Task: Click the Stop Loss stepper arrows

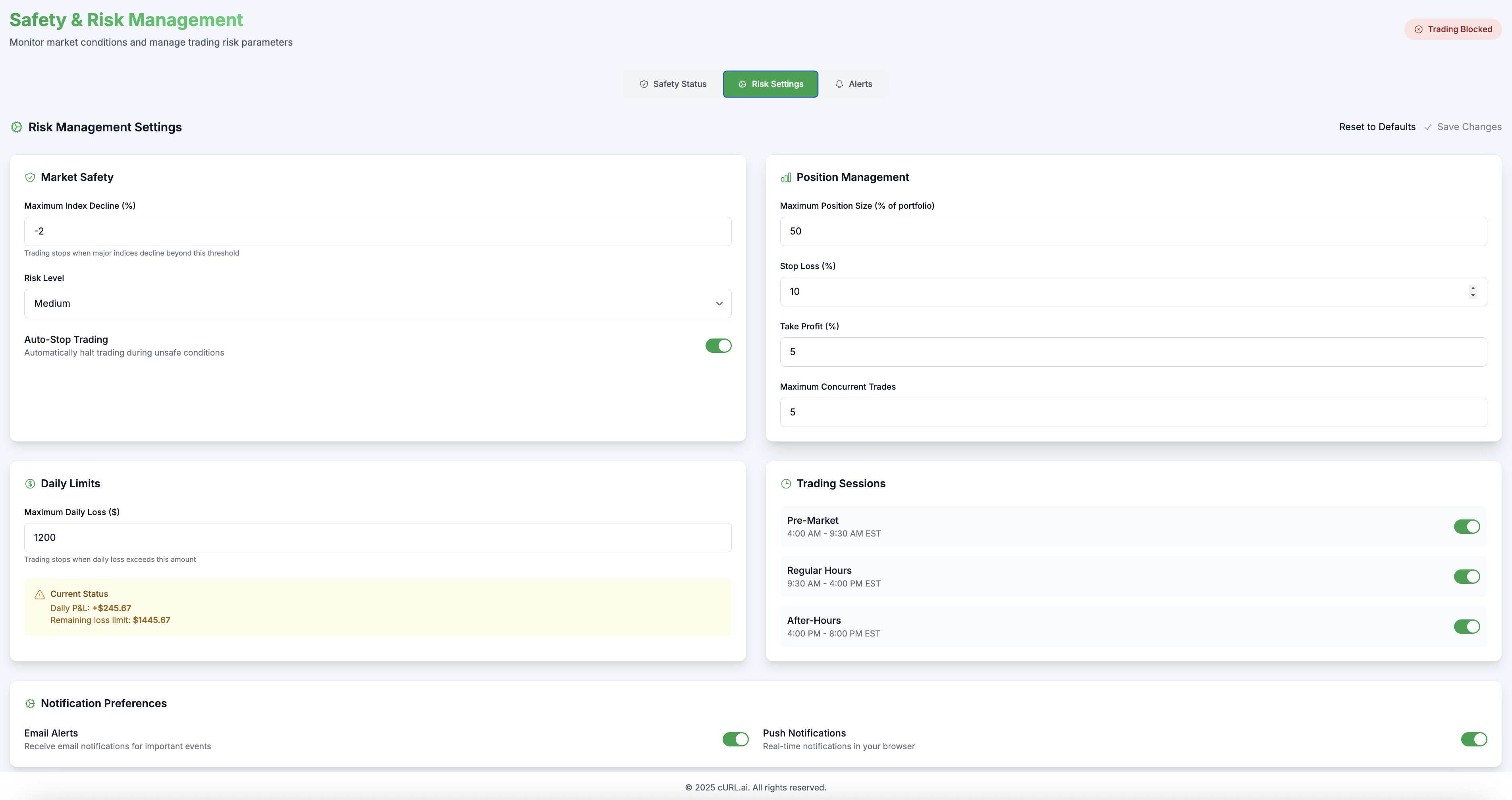Action: 1473,292
